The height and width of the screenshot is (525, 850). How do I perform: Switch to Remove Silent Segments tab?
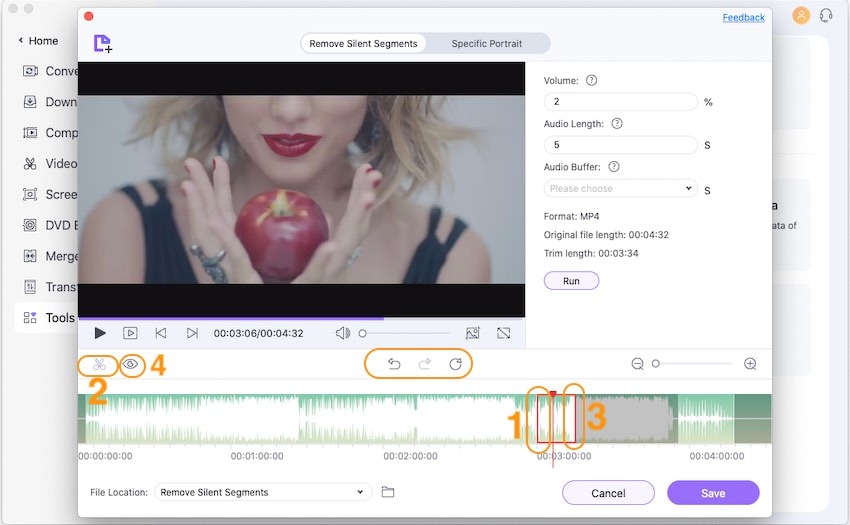[x=363, y=43]
